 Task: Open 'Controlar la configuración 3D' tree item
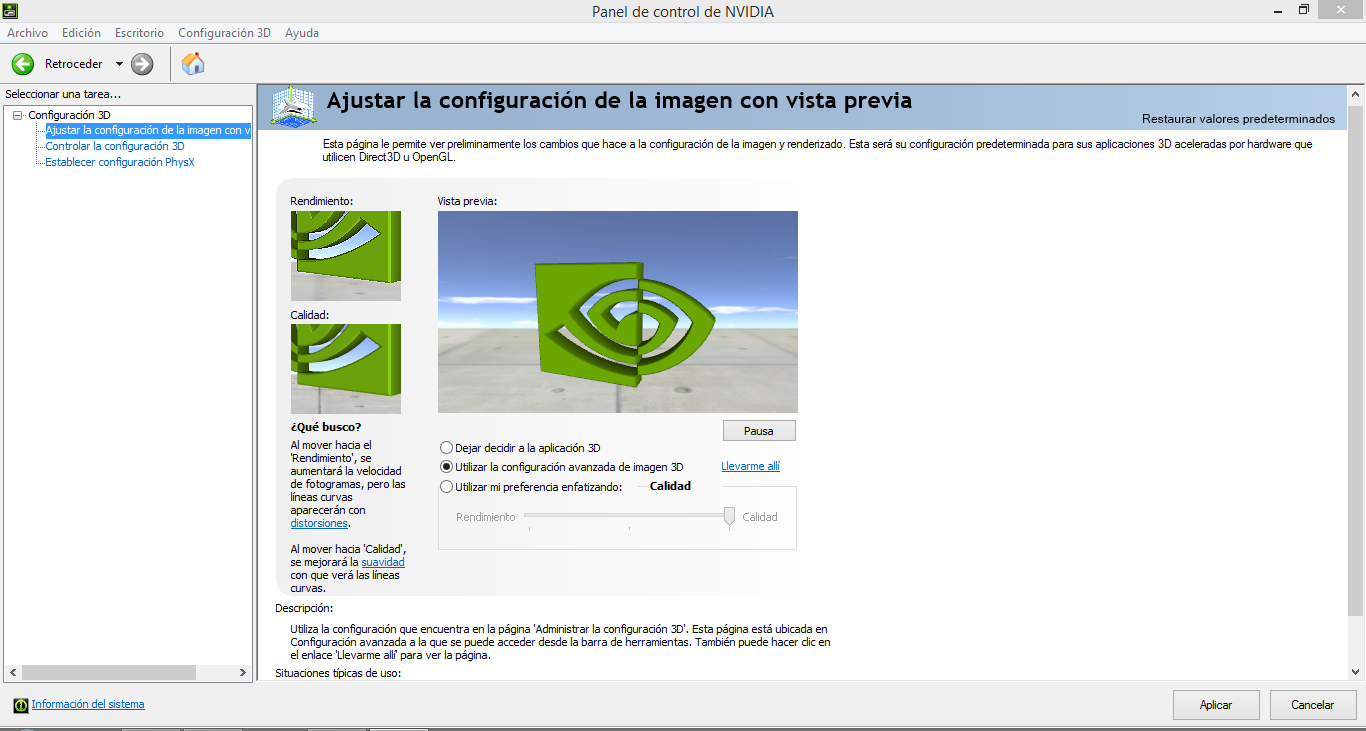(x=115, y=146)
